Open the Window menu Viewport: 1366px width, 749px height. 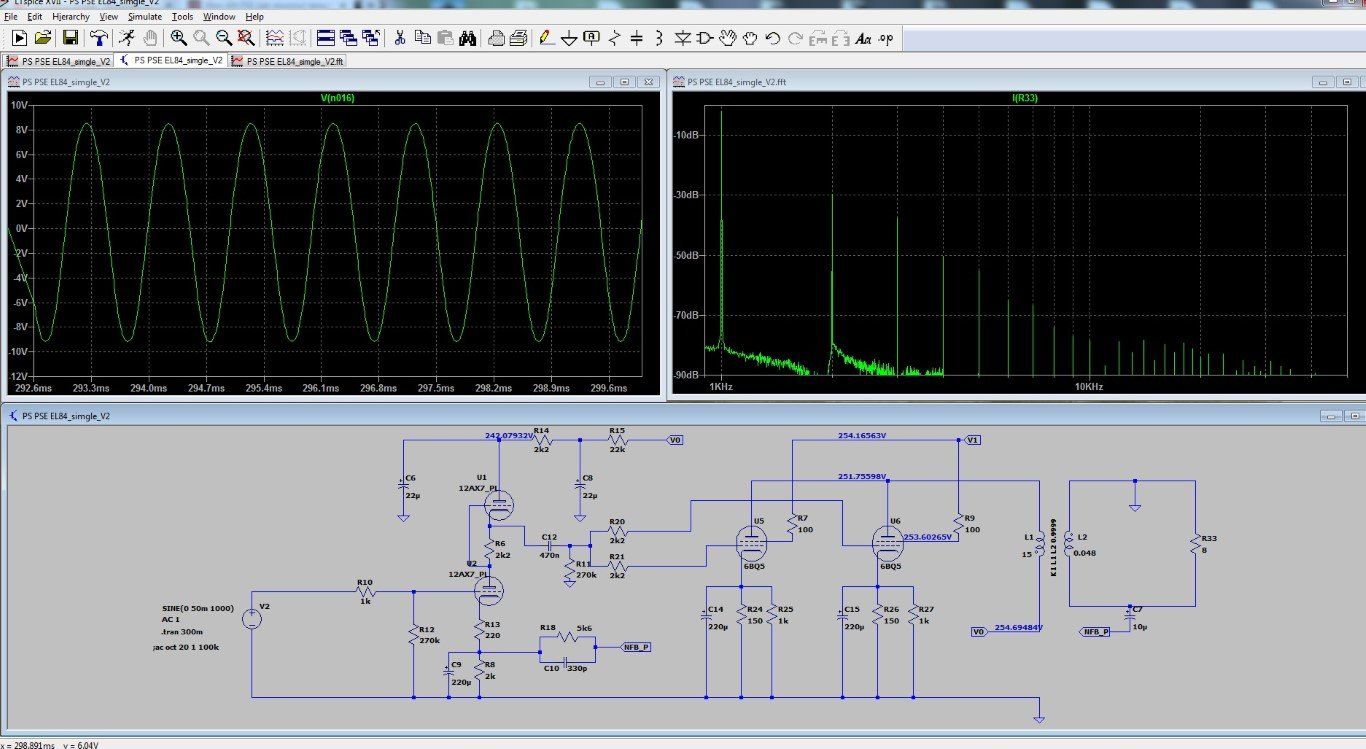coord(219,17)
